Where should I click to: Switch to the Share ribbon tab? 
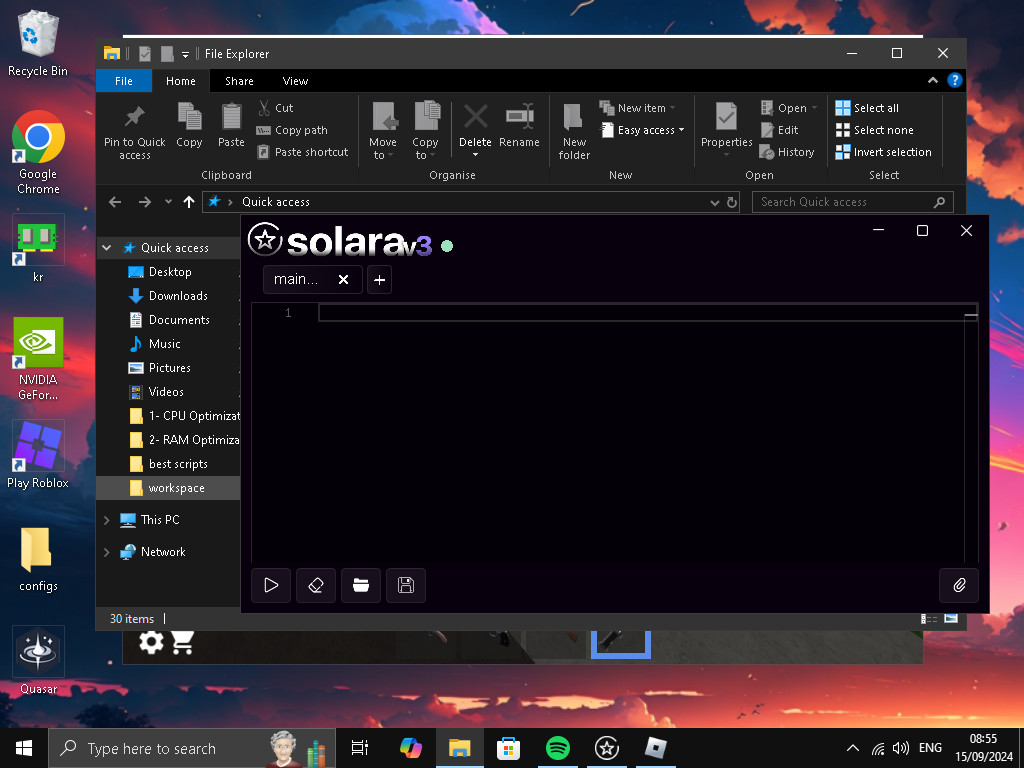tap(239, 81)
